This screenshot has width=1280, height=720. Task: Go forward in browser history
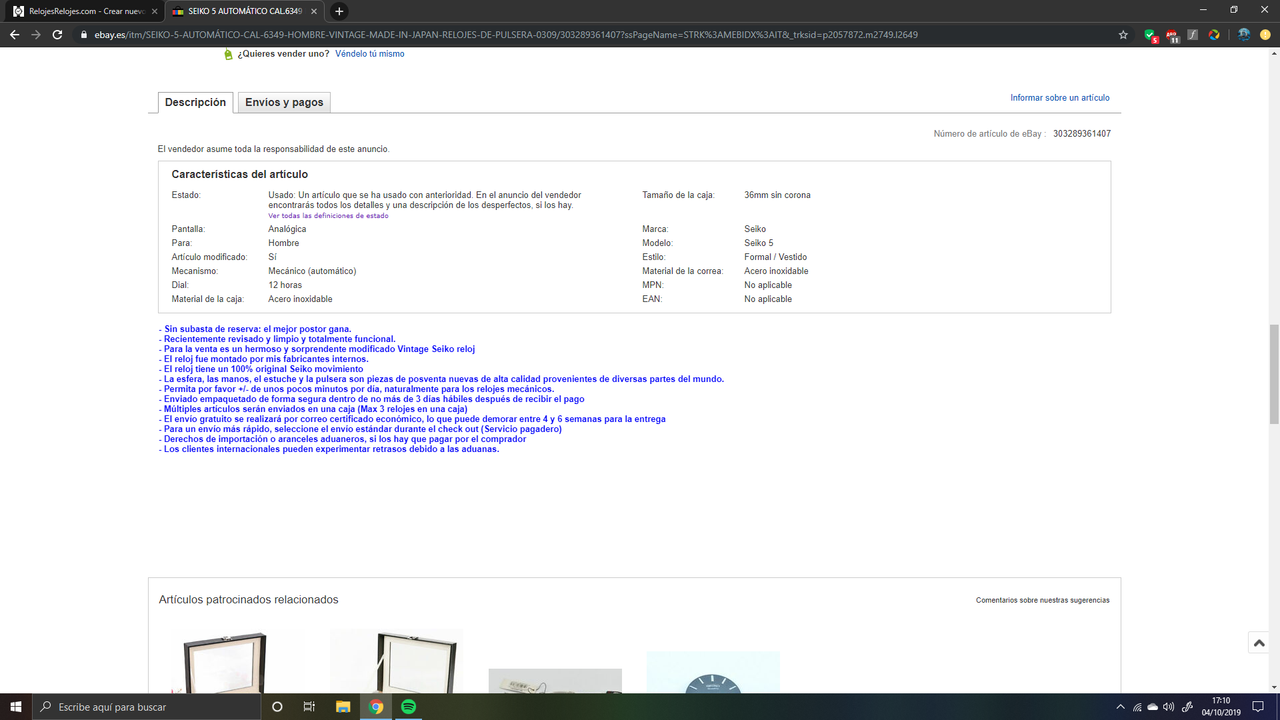coord(37,34)
